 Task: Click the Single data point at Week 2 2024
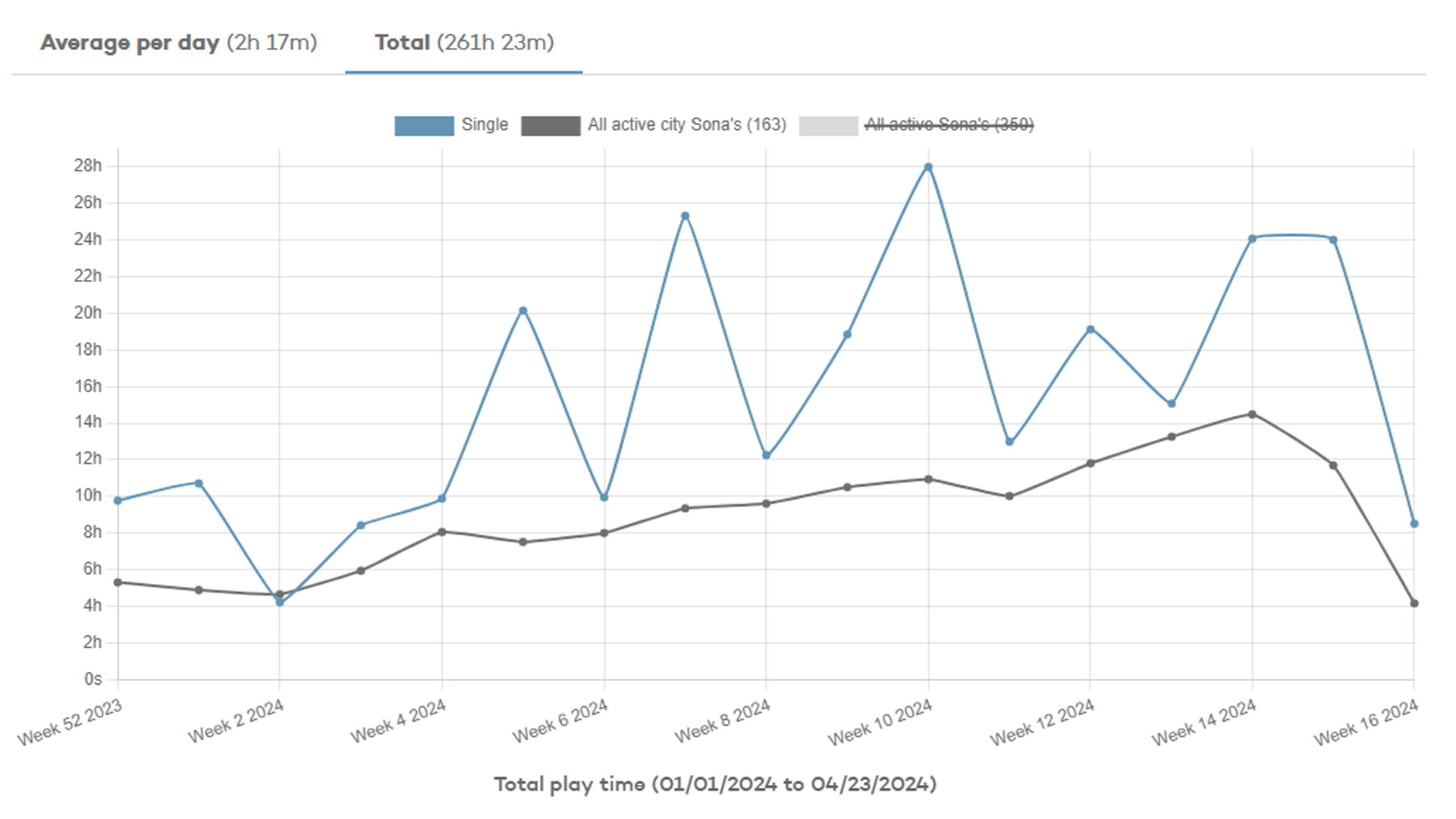click(x=280, y=602)
